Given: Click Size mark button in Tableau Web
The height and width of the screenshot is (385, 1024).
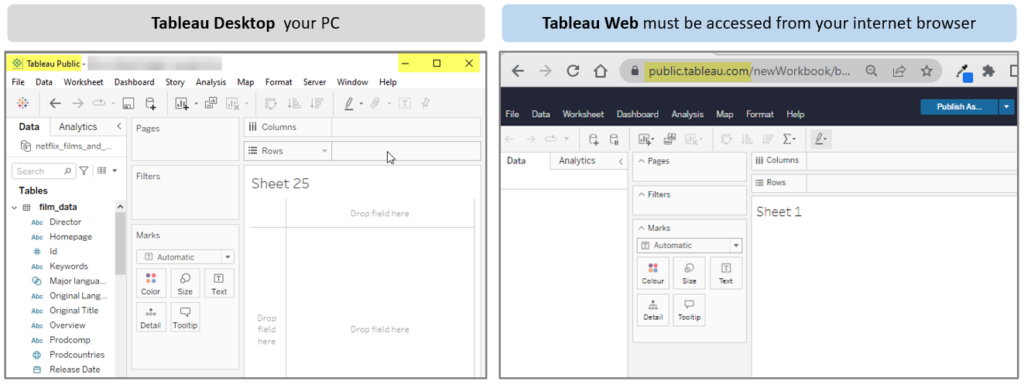Looking at the screenshot, I should pyautogui.click(x=689, y=273).
